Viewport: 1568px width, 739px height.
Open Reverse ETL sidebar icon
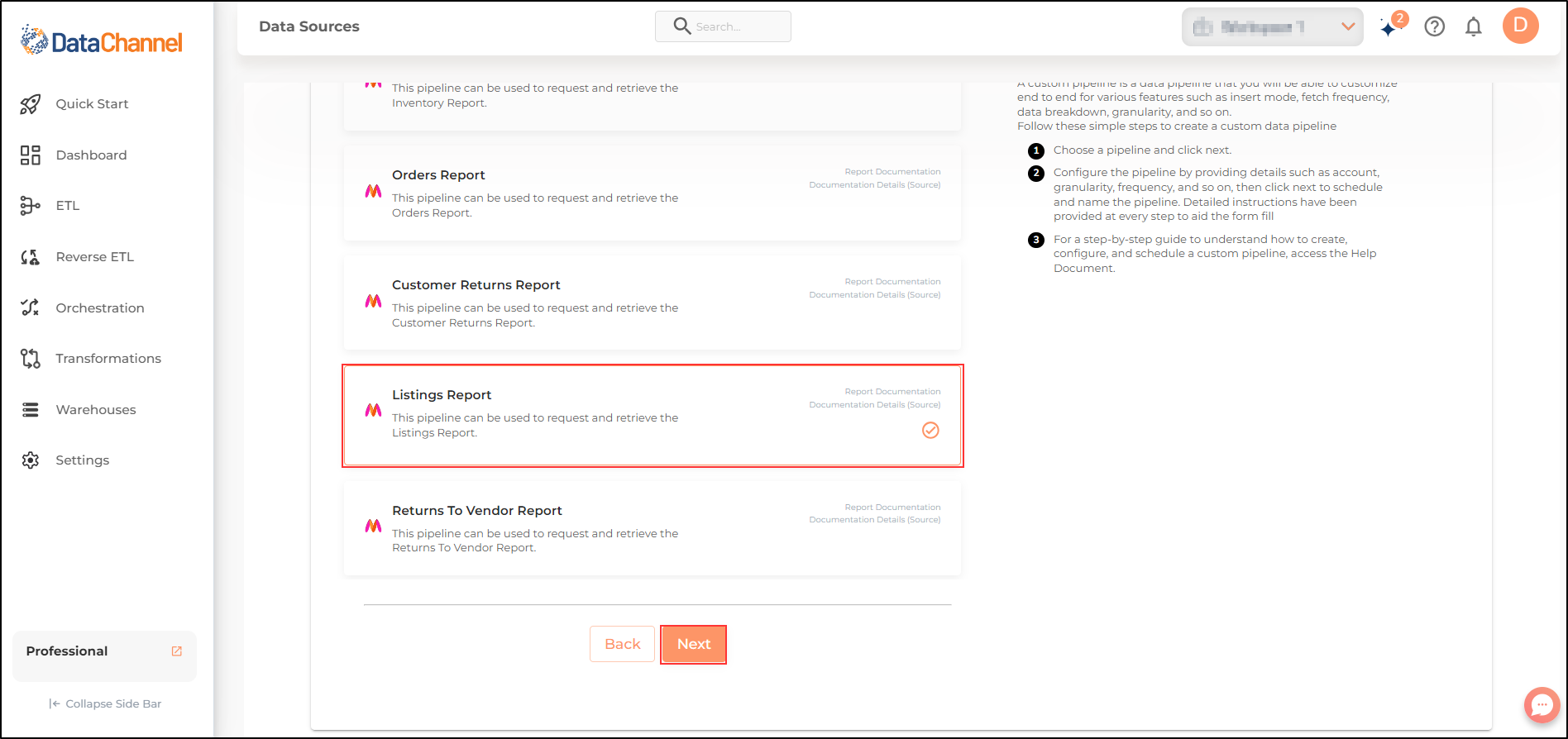pyautogui.click(x=31, y=257)
